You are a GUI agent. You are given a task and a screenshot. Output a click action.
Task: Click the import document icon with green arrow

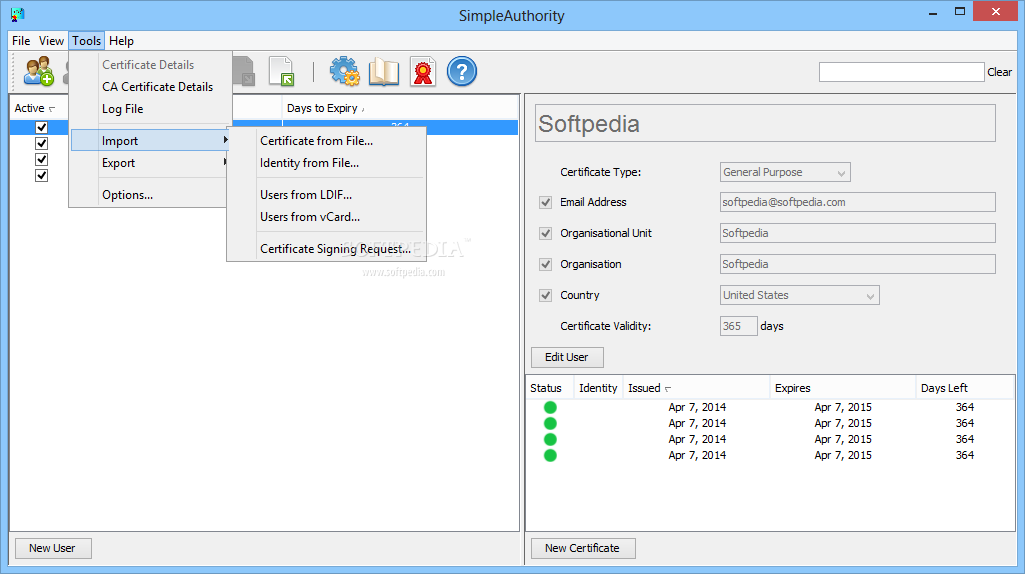(282, 71)
